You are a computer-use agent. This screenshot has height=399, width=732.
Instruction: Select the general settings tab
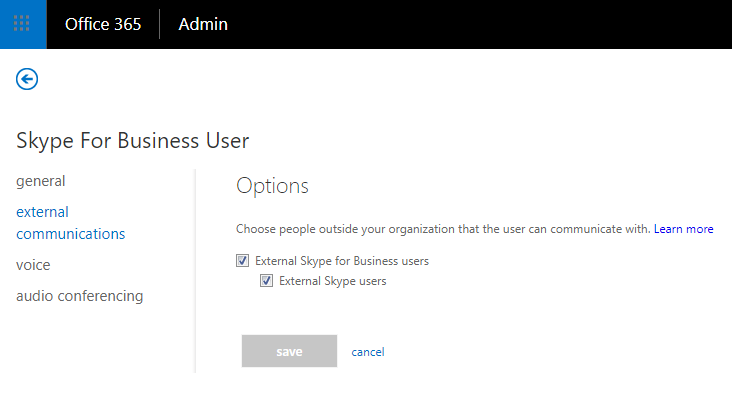click(41, 181)
